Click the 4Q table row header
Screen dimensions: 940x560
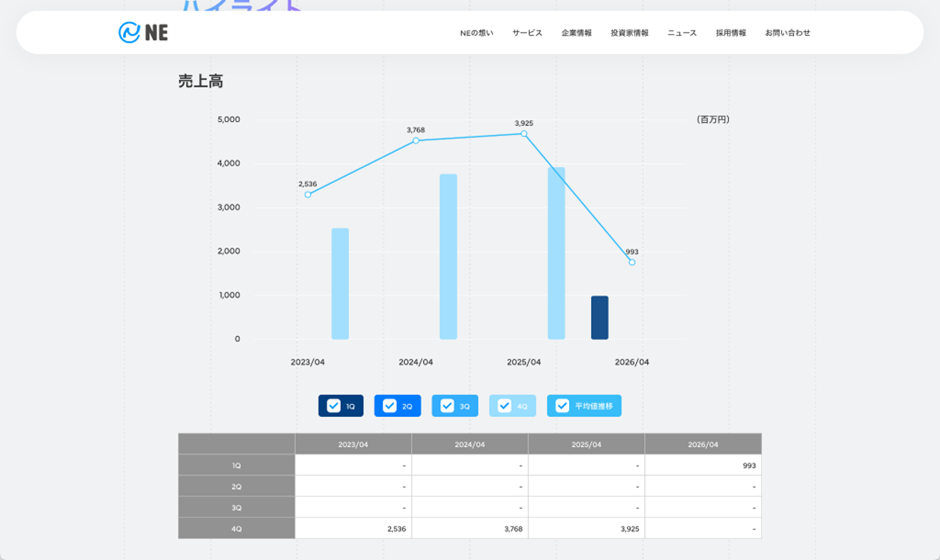[x=236, y=528]
